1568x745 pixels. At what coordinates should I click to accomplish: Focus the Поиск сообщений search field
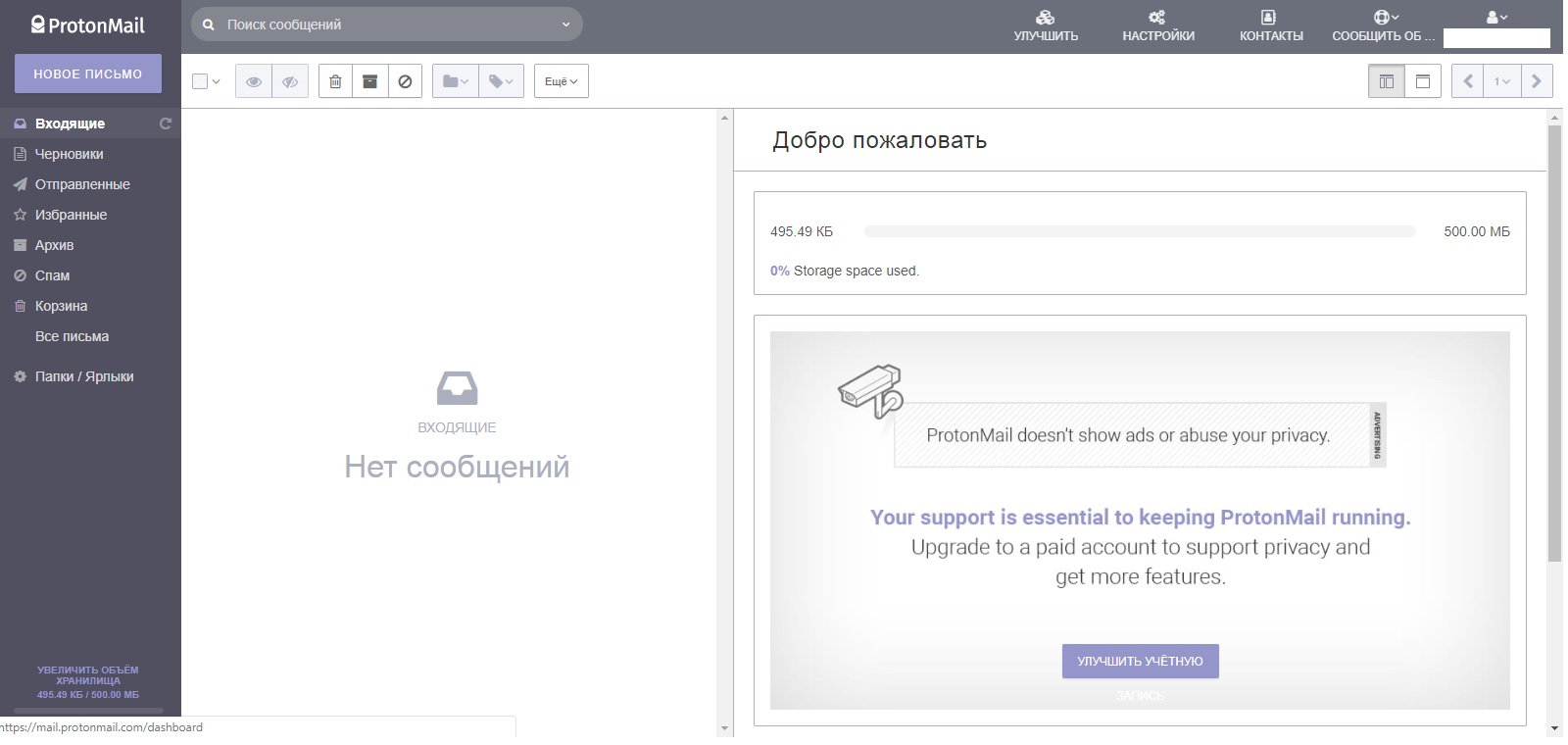389,25
